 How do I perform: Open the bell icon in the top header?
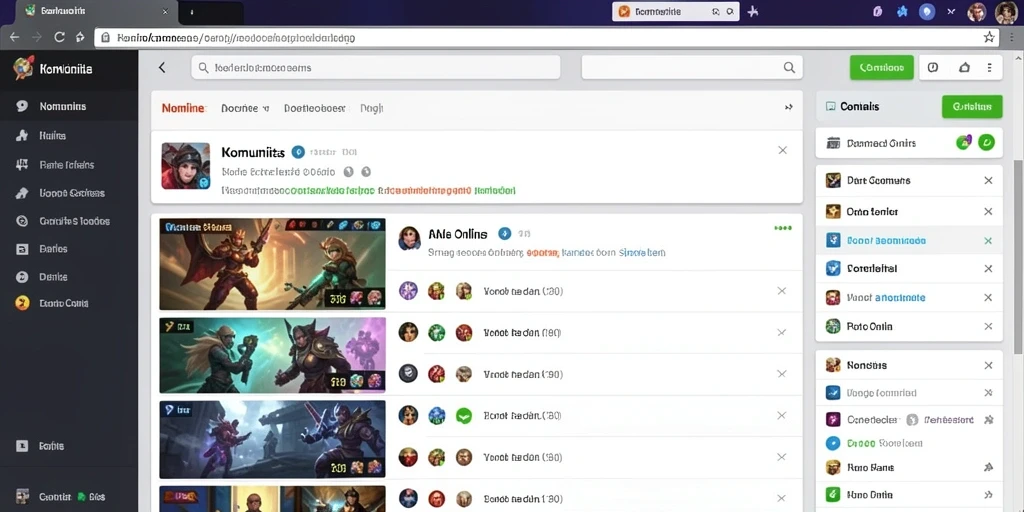(x=965, y=67)
